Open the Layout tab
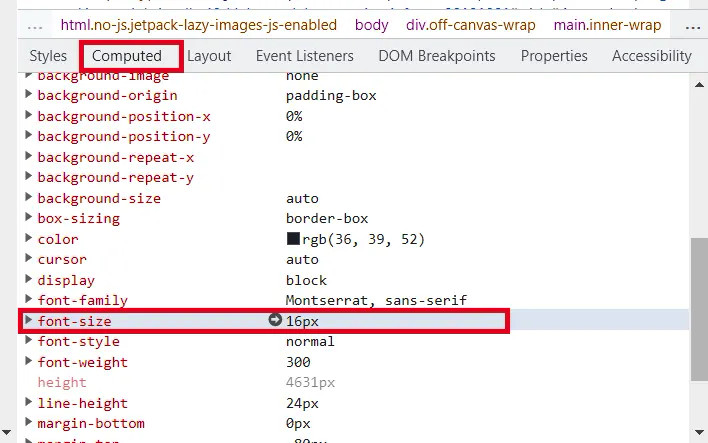Screen dimensions: 708x443 (209, 56)
